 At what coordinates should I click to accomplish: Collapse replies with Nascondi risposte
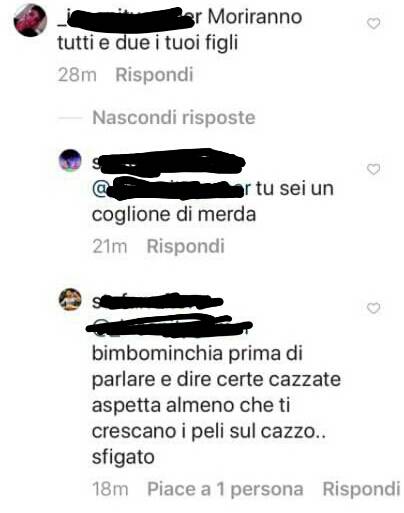174,117
